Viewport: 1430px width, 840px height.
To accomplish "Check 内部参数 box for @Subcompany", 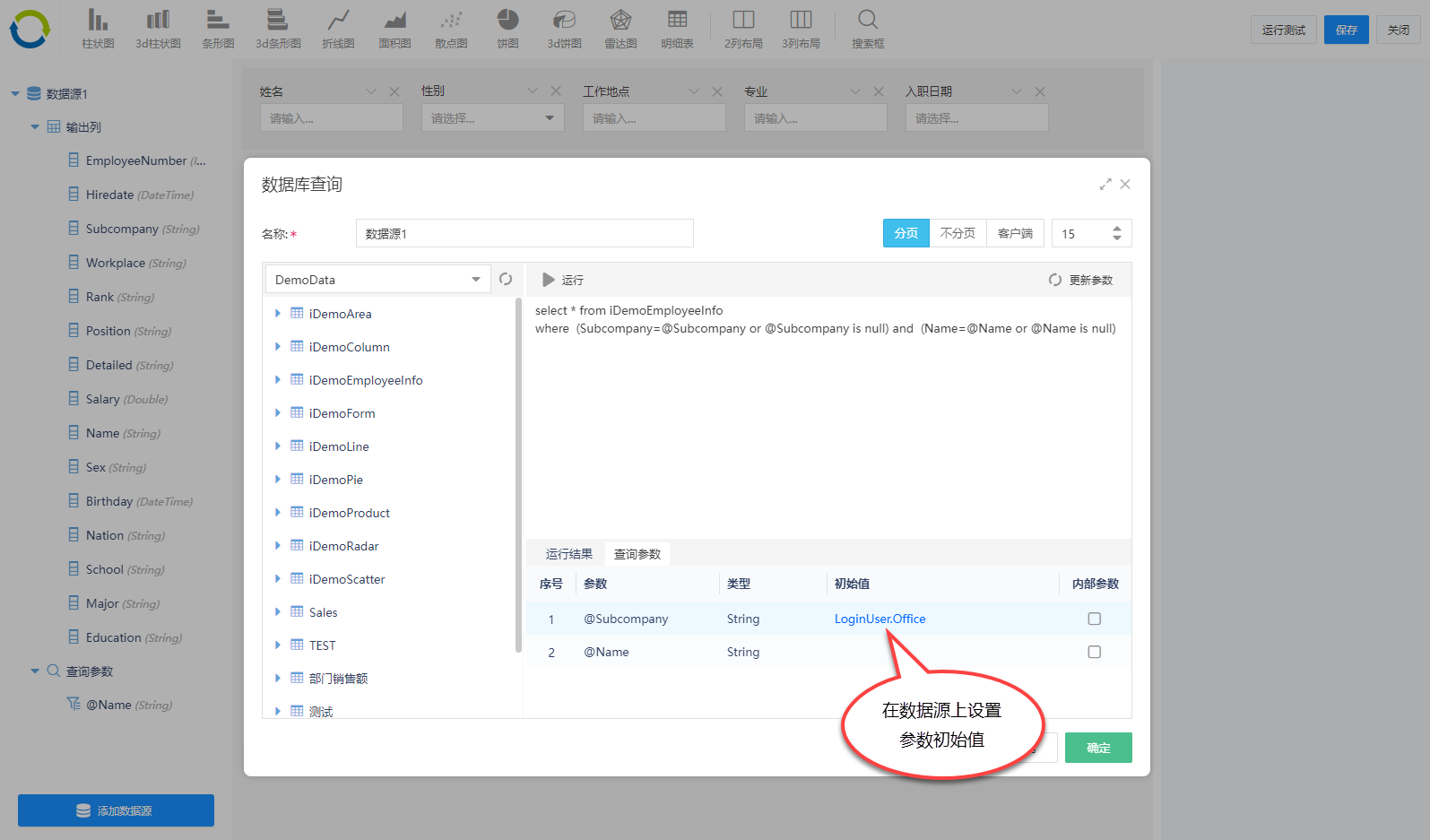I will 1095,619.
